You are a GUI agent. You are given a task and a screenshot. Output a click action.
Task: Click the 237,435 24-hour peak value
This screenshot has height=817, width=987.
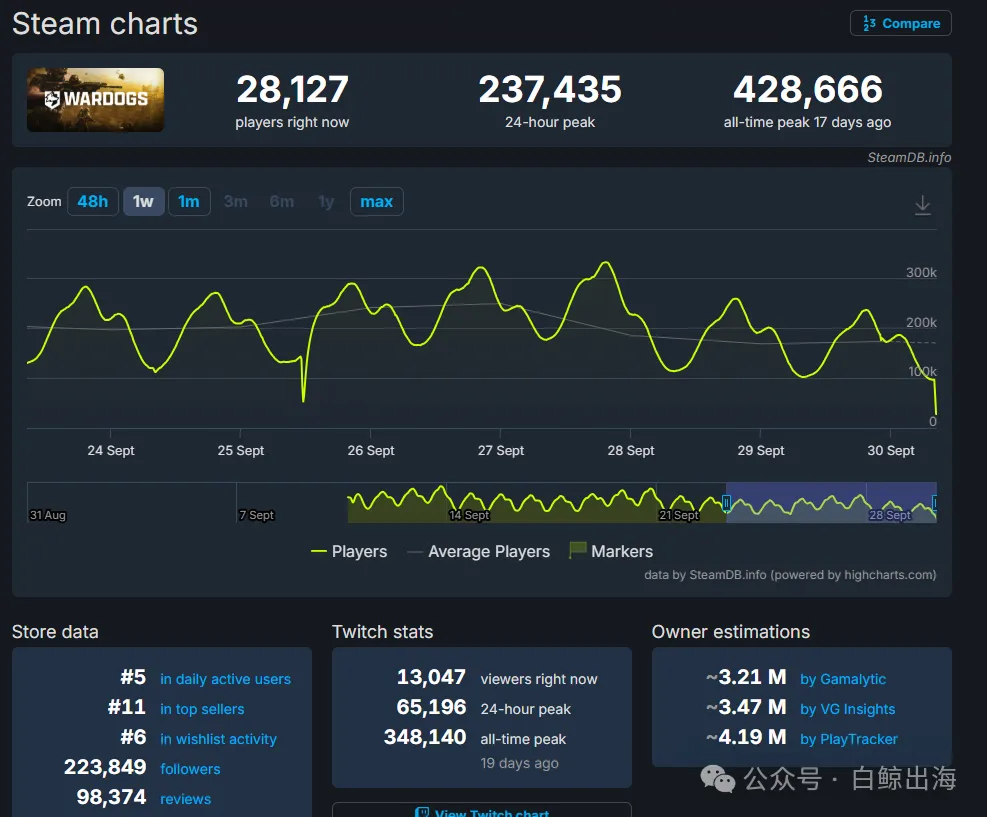coord(550,89)
